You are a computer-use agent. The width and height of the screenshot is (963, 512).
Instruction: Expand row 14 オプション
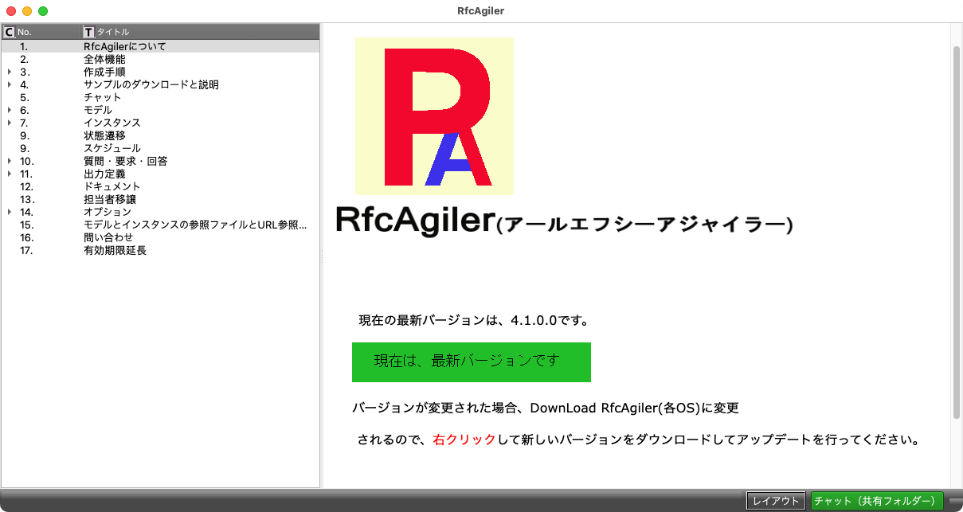click(9, 212)
